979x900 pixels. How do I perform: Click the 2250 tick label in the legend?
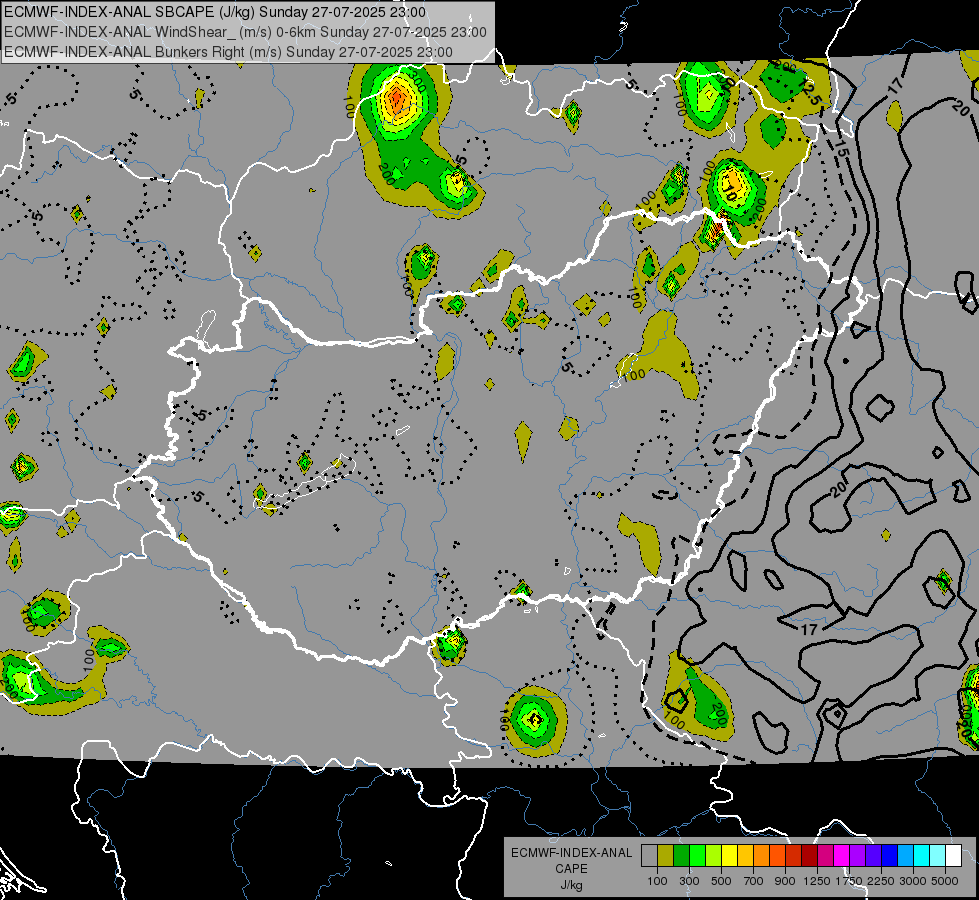coord(881,881)
